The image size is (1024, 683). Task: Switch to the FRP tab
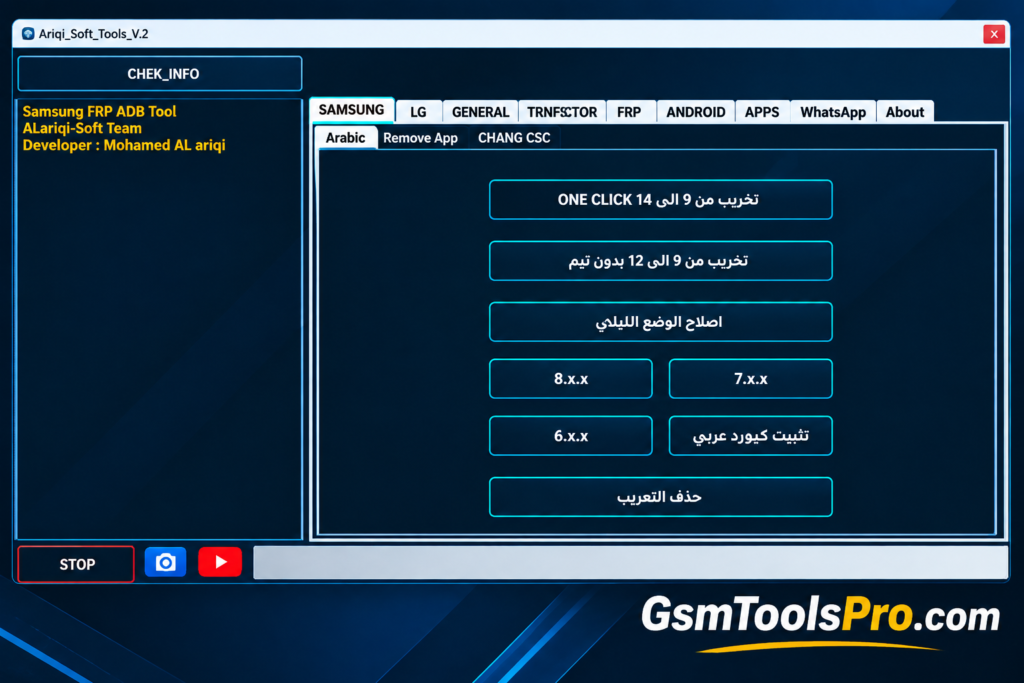pos(630,112)
